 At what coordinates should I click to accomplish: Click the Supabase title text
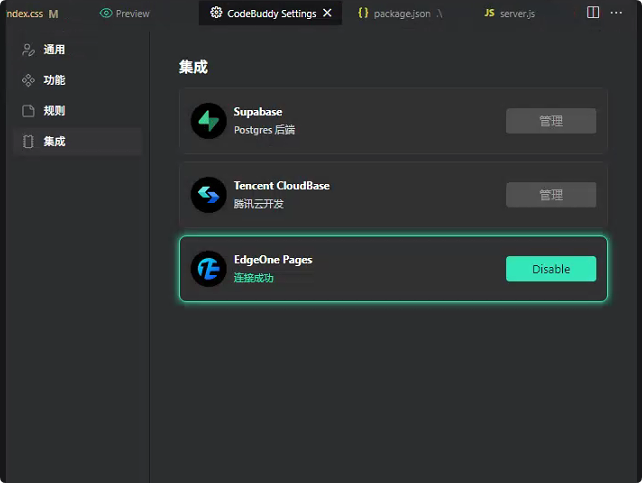pyautogui.click(x=258, y=112)
